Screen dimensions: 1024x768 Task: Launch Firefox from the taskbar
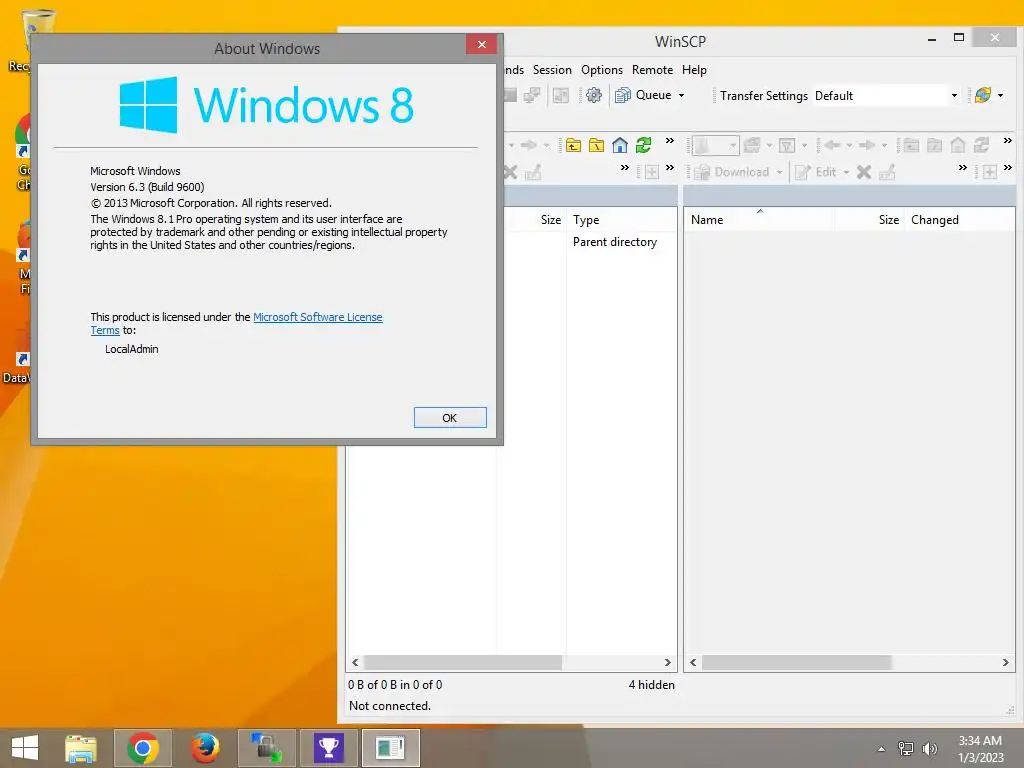pos(205,748)
